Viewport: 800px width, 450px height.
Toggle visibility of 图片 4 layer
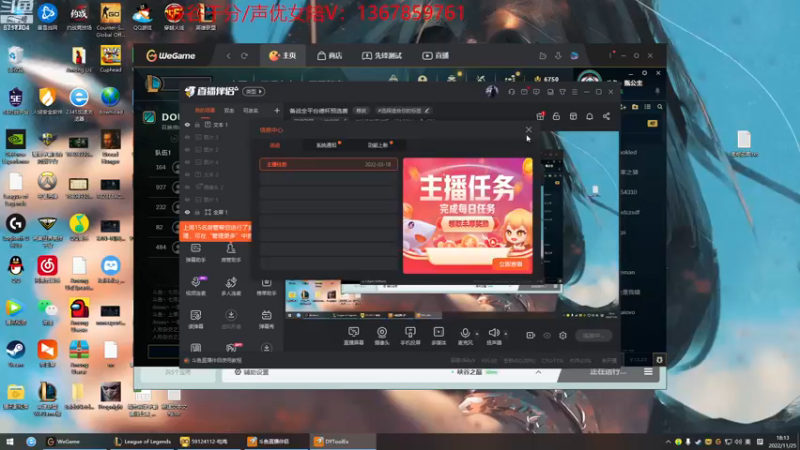(x=187, y=162)
